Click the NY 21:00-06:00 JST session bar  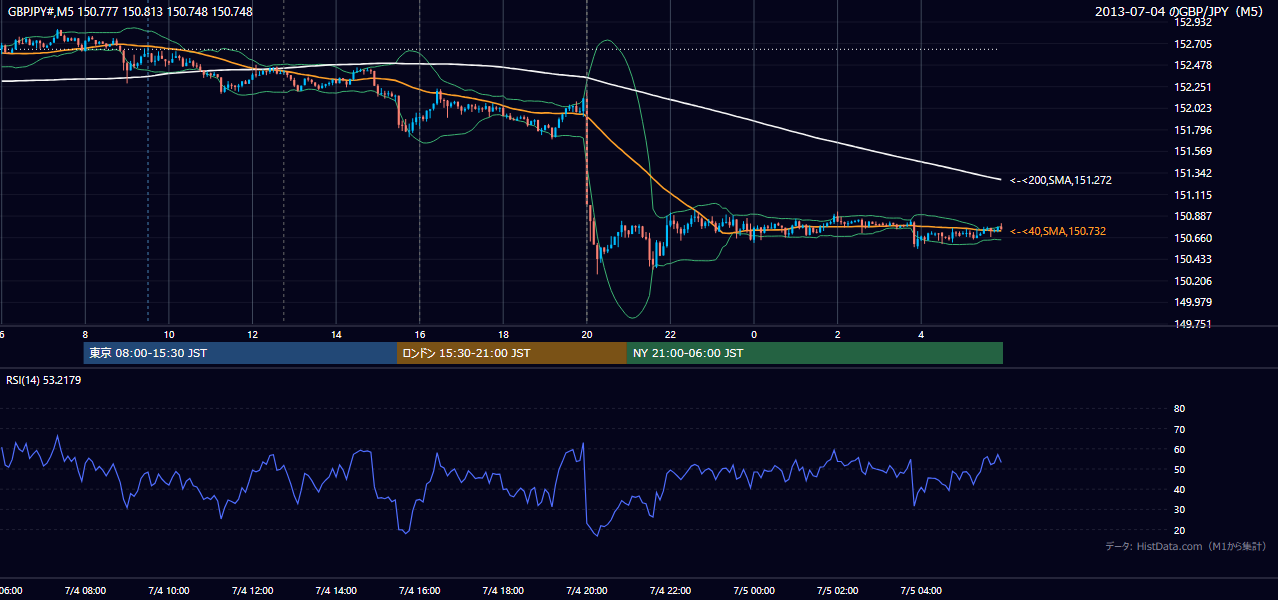click(x=815, y=353)
